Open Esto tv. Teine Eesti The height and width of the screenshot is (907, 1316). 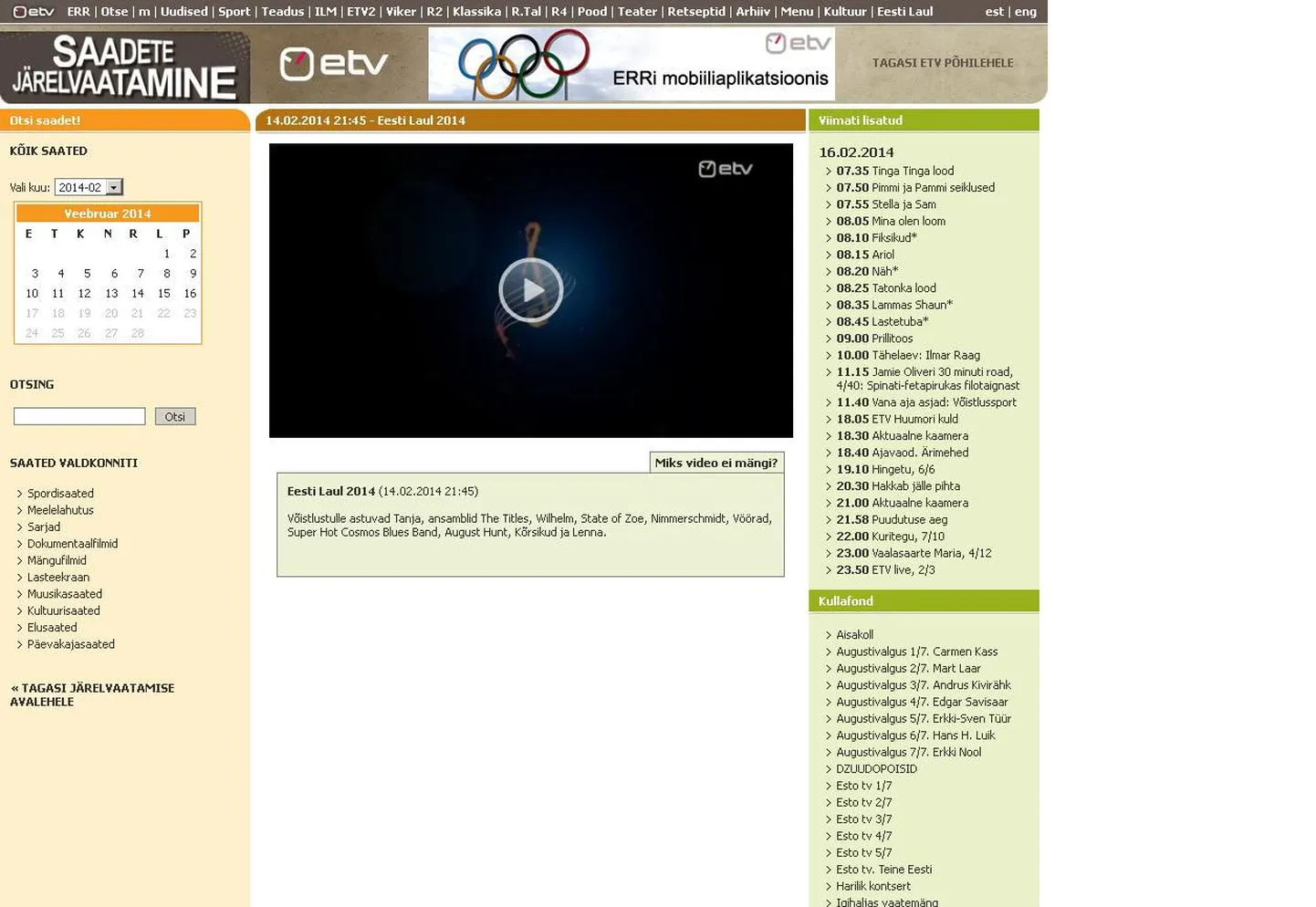click(x=883, y=870)
